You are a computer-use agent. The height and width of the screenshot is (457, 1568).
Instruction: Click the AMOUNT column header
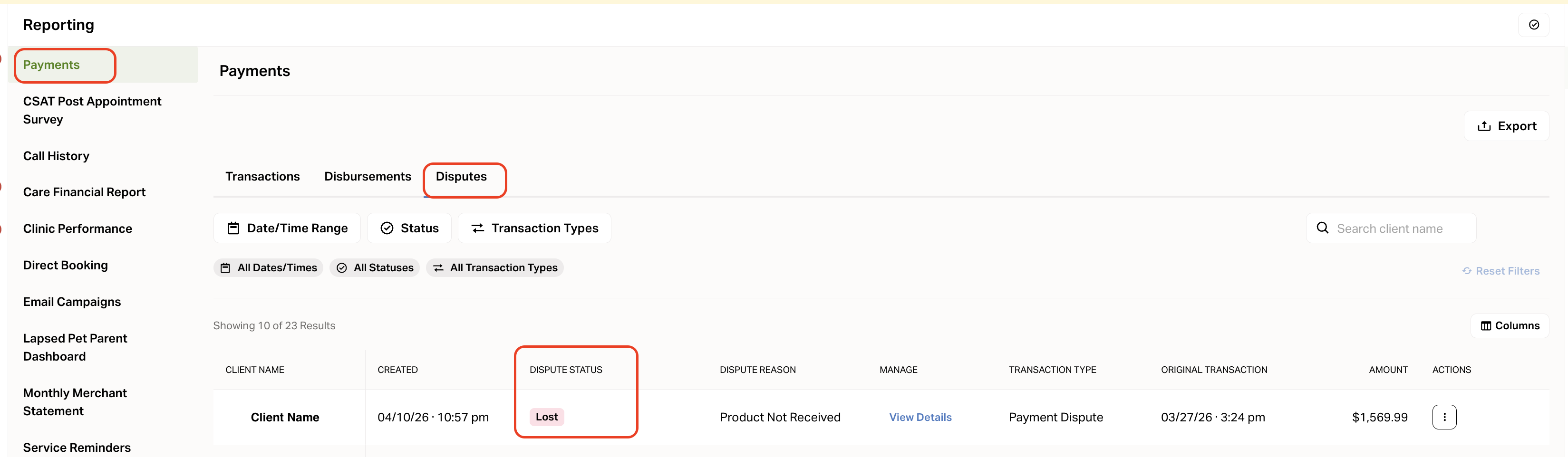pyautogui.click(x=1388, y=370)
